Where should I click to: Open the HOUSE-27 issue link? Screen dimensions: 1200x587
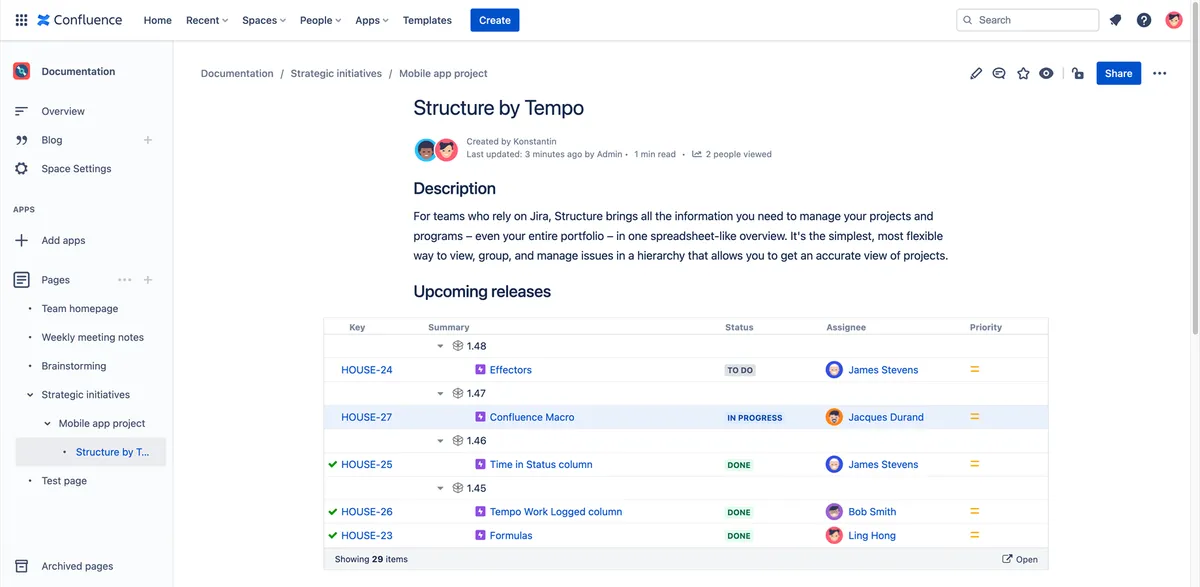coord(367,417)
